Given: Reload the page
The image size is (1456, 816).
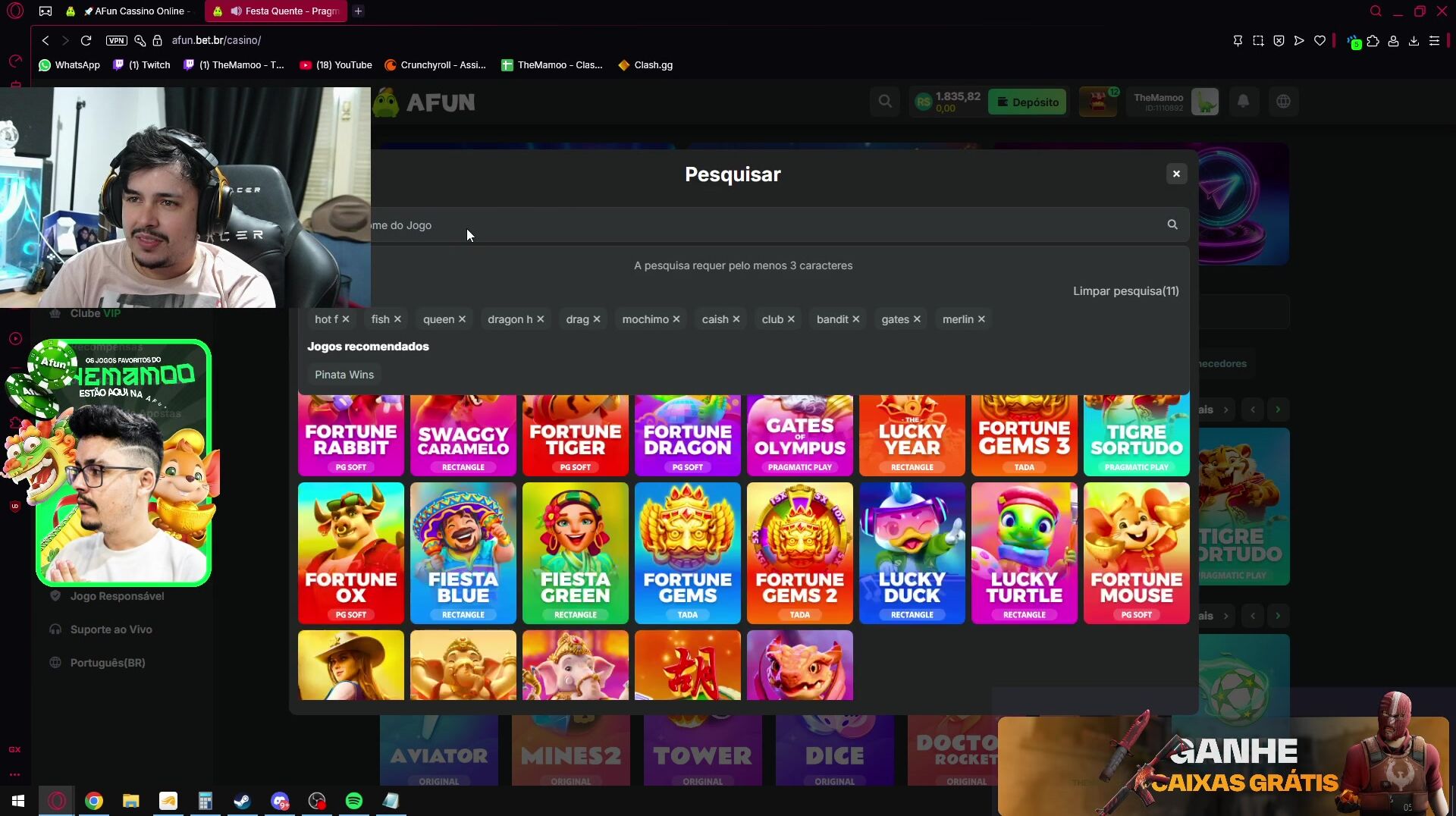Looking at the screenshot, I should 86,40.
